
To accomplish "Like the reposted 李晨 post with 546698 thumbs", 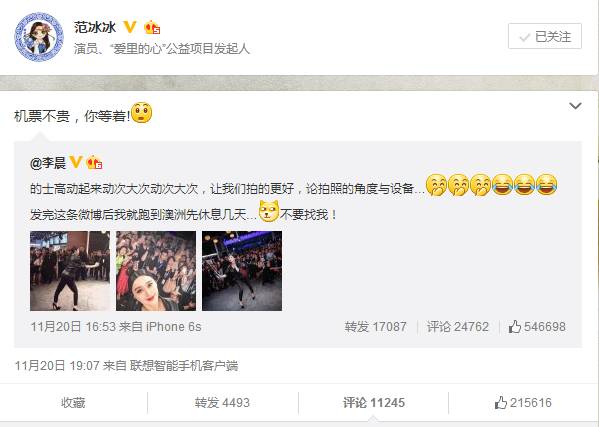I will [x=537, y=327].
